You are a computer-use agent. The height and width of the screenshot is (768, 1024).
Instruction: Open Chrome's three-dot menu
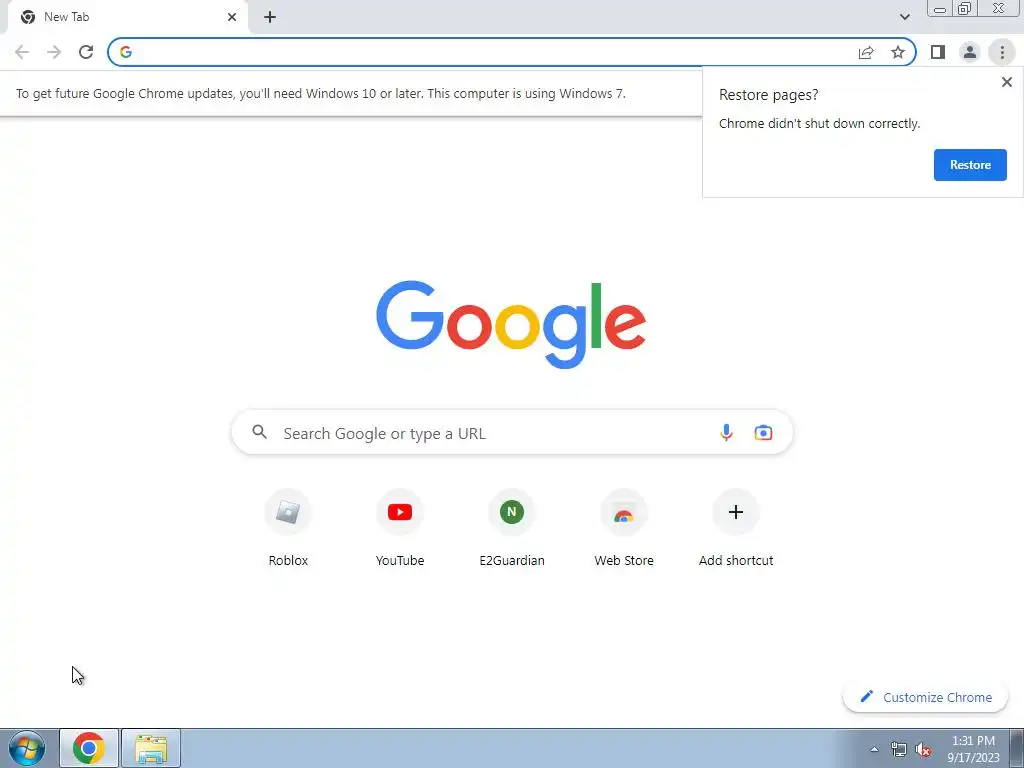(1002, 52)
